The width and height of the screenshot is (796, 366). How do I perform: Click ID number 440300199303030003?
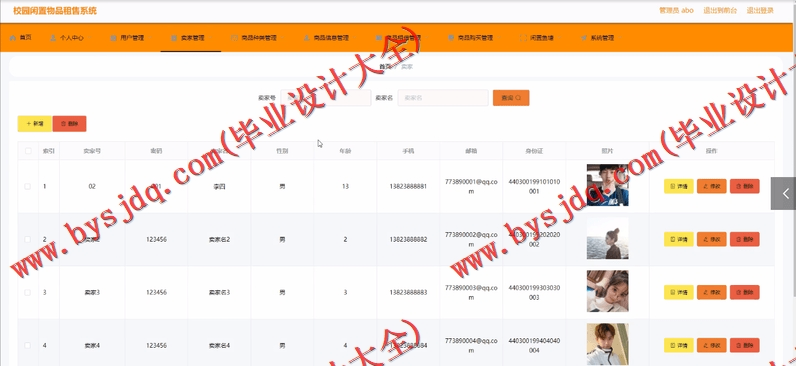pyautogui.click(x=534, y=292)
